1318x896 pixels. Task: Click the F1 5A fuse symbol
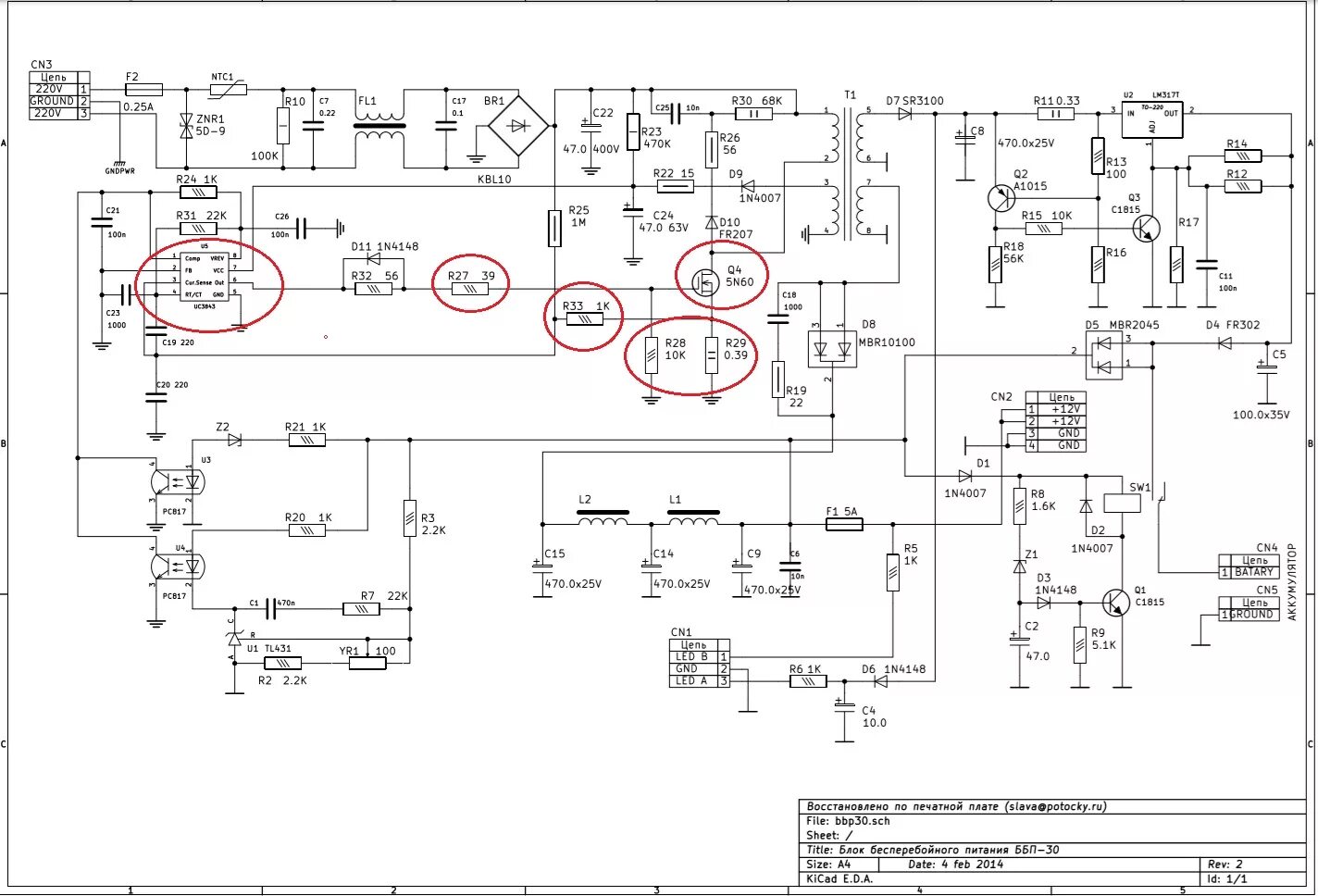tap(843, 524)
